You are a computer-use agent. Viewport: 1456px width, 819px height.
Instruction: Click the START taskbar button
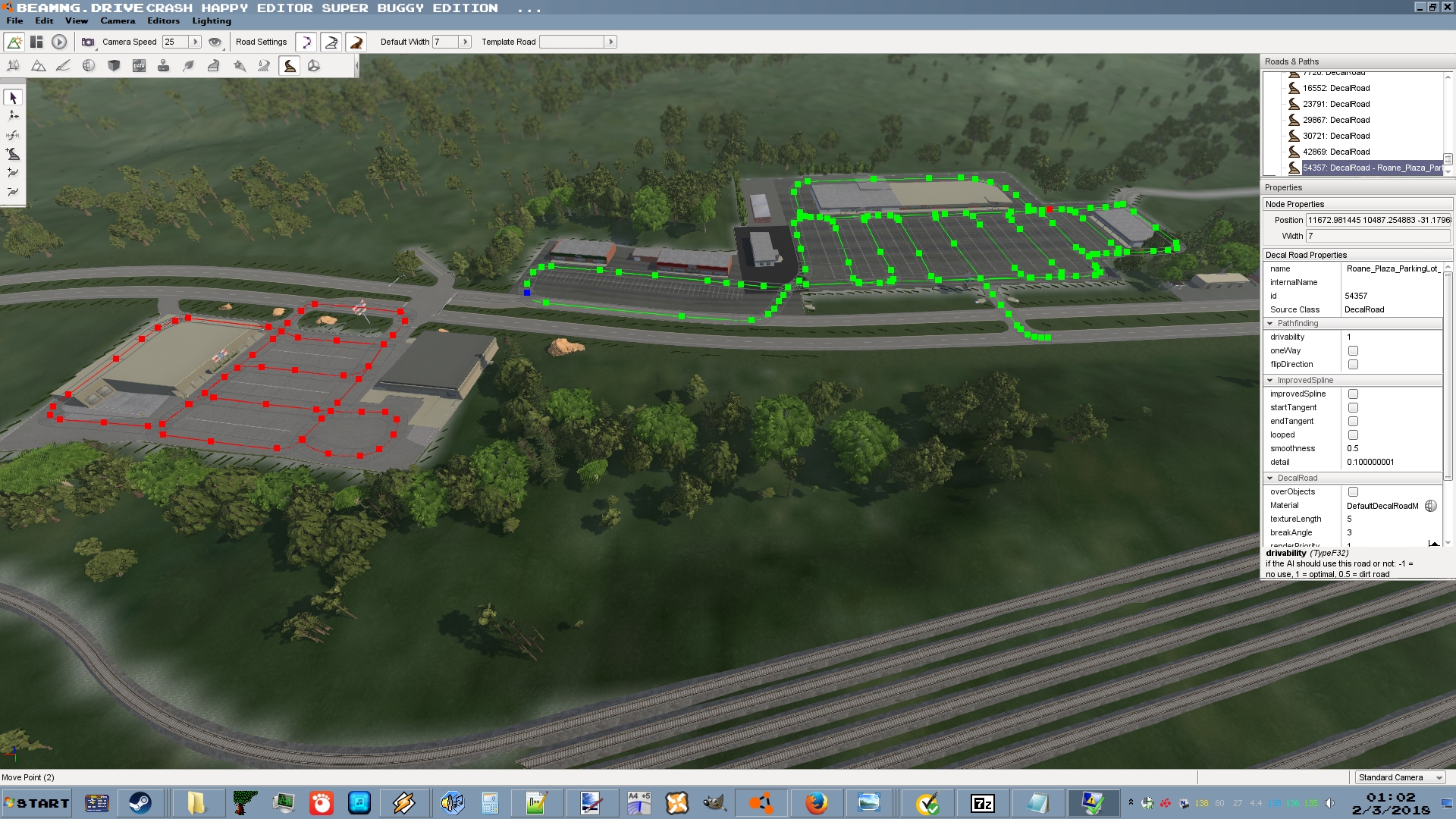click(x=36, y=803)
